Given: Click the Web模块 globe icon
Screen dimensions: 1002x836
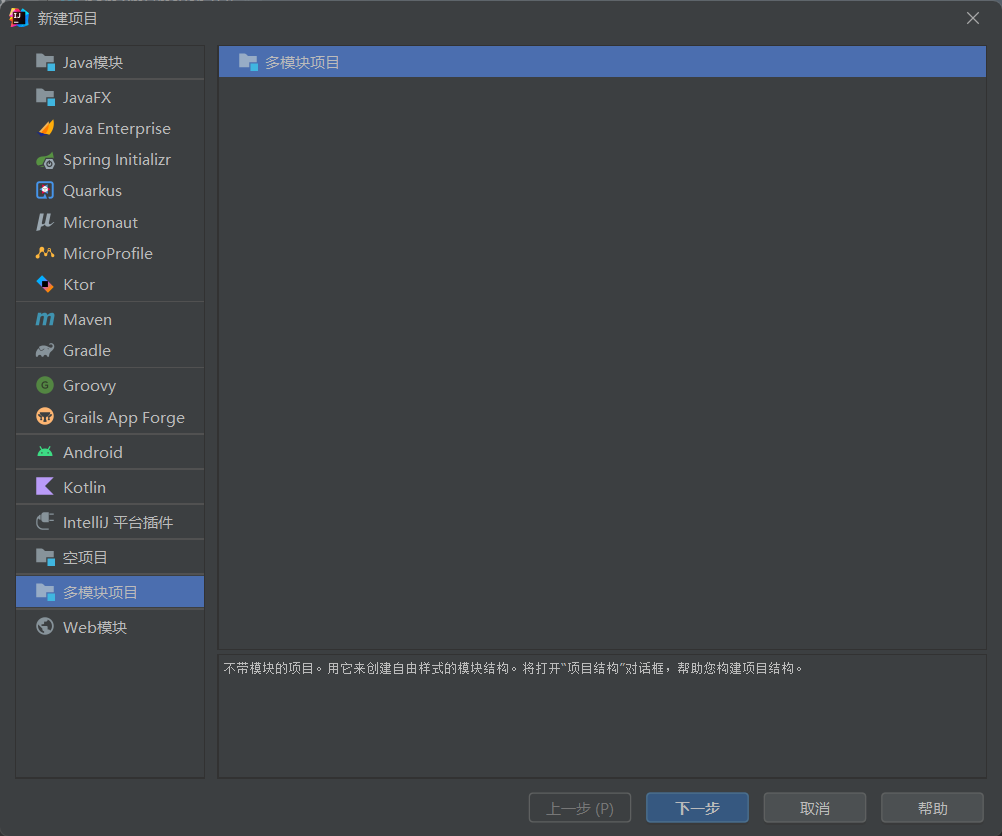Looking at the screenshot, I should coord(45,626).
